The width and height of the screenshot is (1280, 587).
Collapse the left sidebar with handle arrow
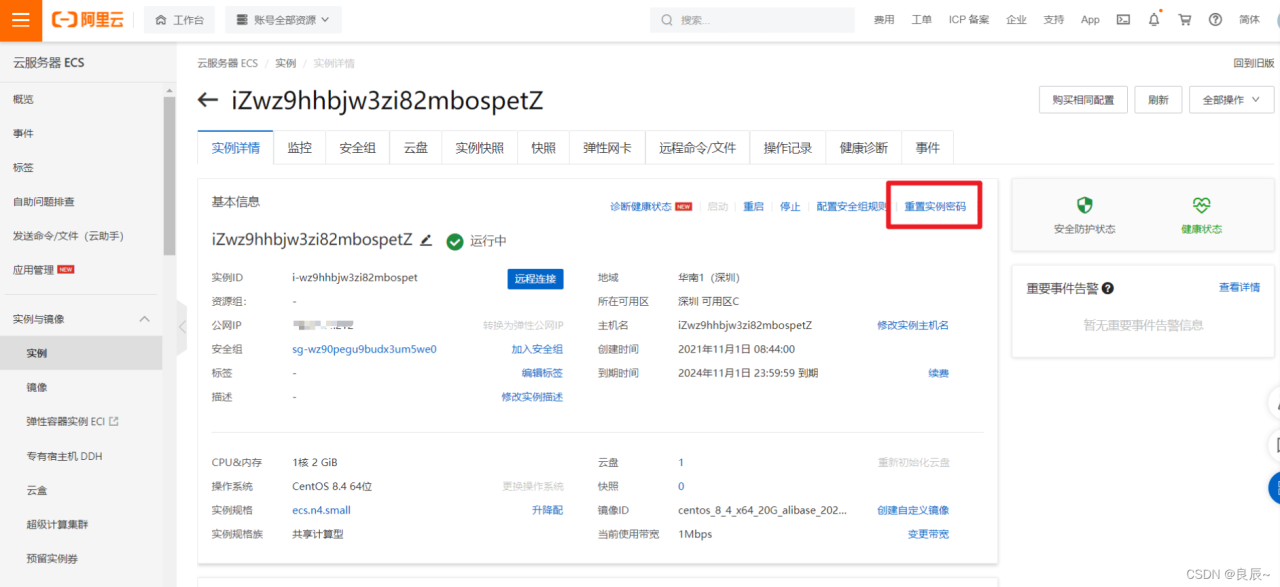click(x=182, y=327)
